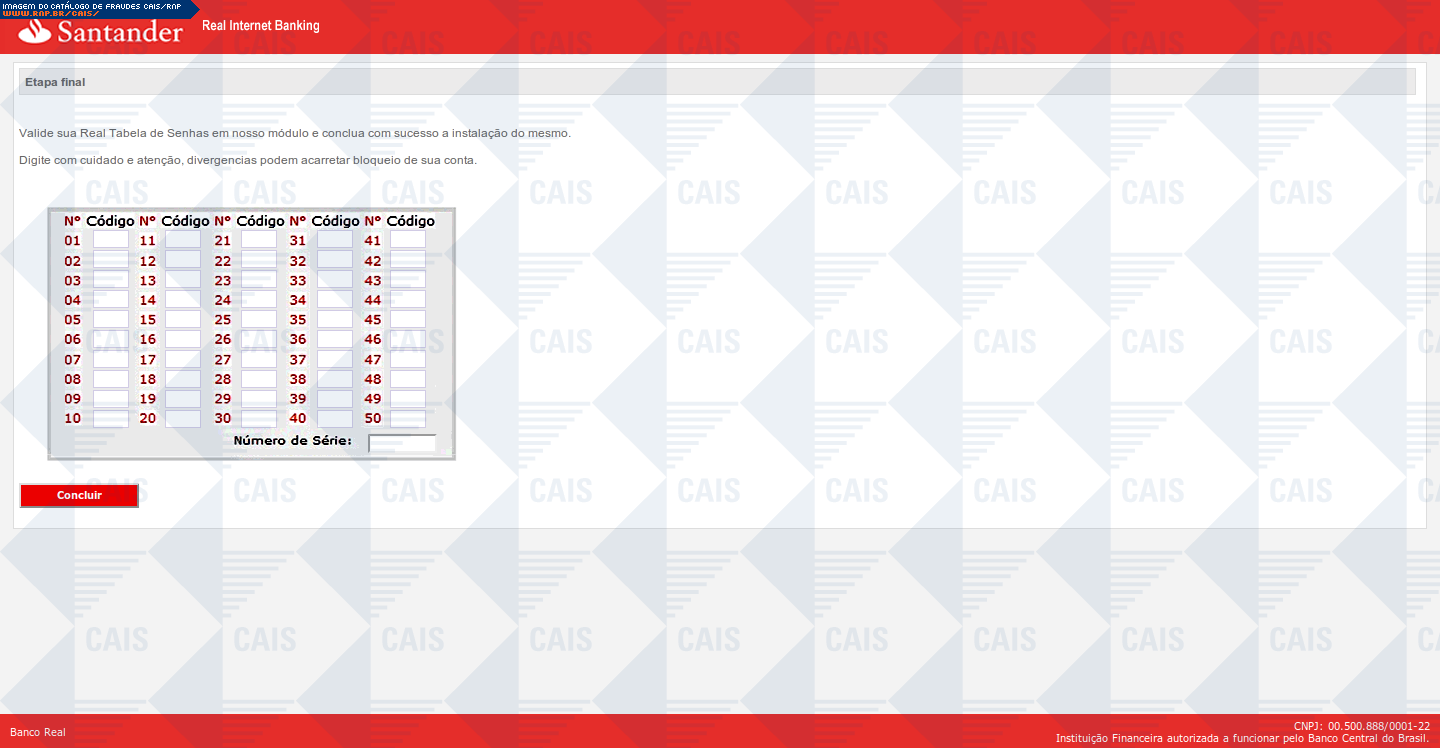Screen dimensions: 1440x748
Task: Click the code field for number 01
Action: (111, 240)
